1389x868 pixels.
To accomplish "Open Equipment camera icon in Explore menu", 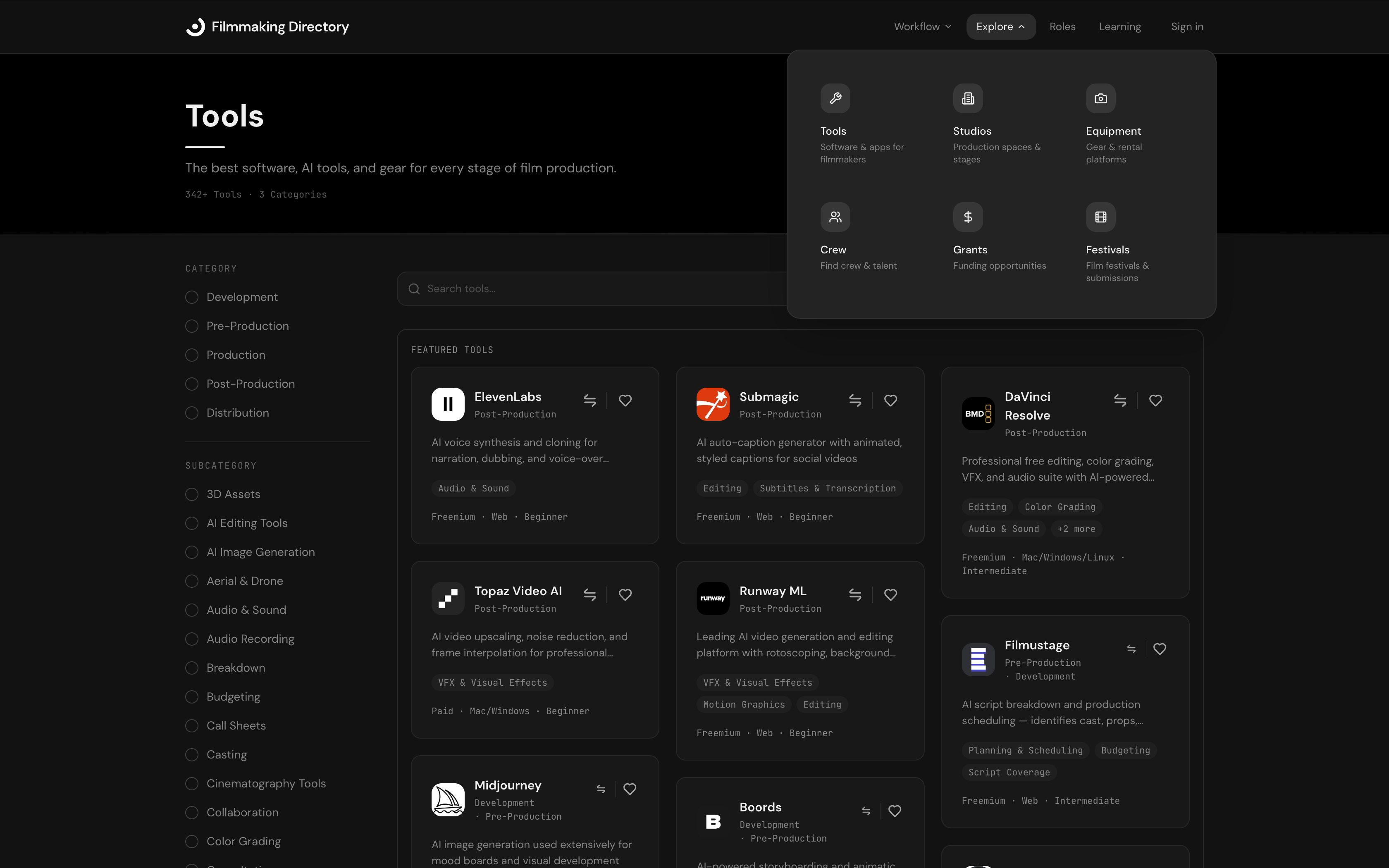I will (x=1100, y=98).
